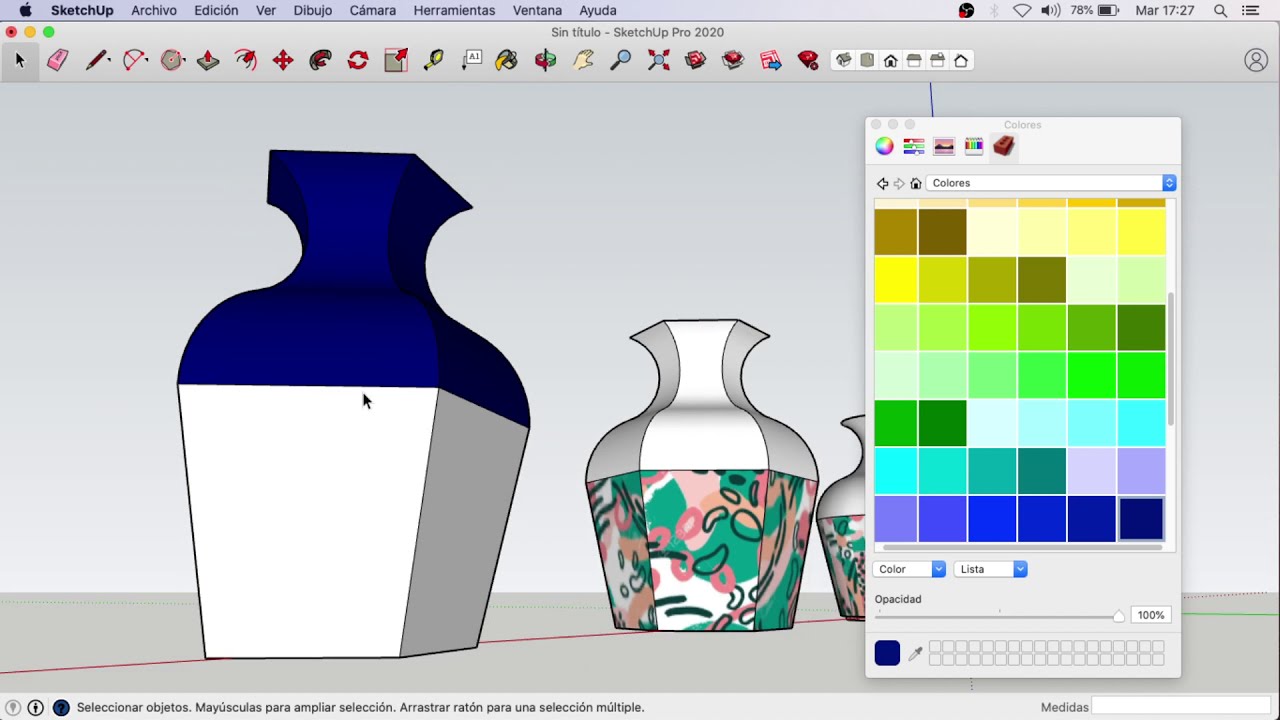Image resolution: width=1280 pixels, height=720 pixels.
Task: Go back in Colores panel
Action: (x=882, y=183)
